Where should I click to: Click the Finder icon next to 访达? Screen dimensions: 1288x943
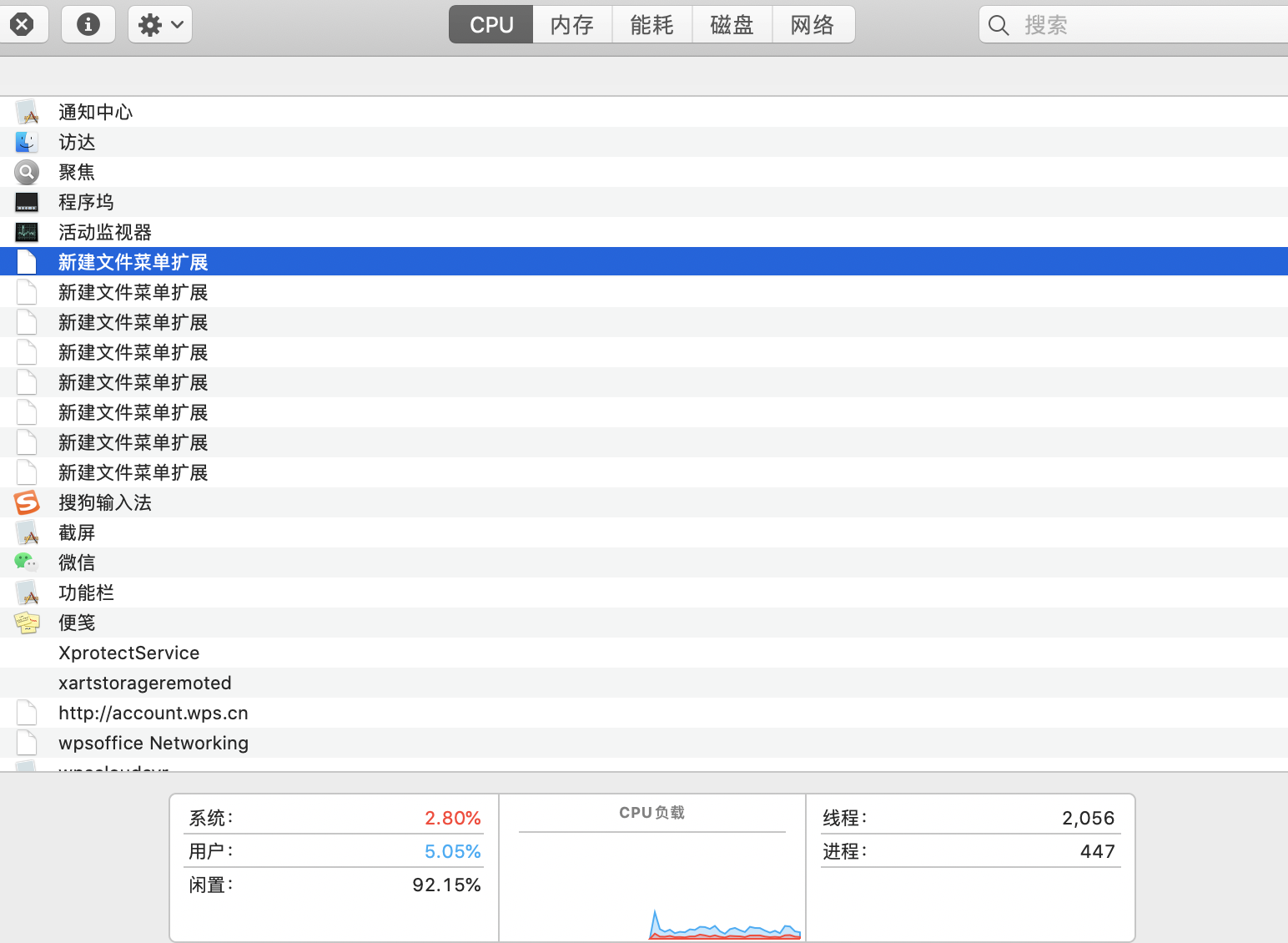pos(27,143)
